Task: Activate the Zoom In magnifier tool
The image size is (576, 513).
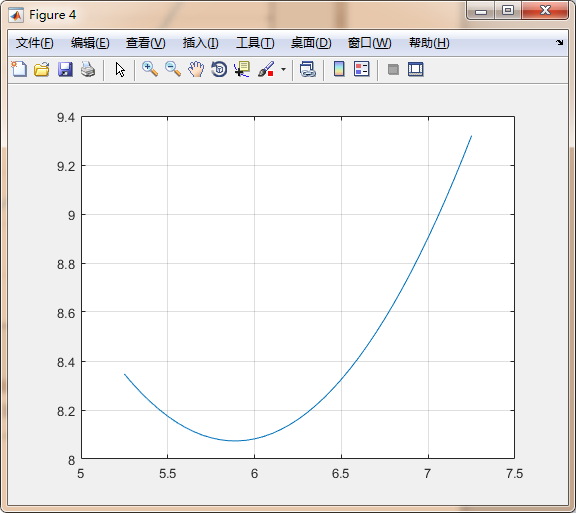Action: click(x=150, y=69)
